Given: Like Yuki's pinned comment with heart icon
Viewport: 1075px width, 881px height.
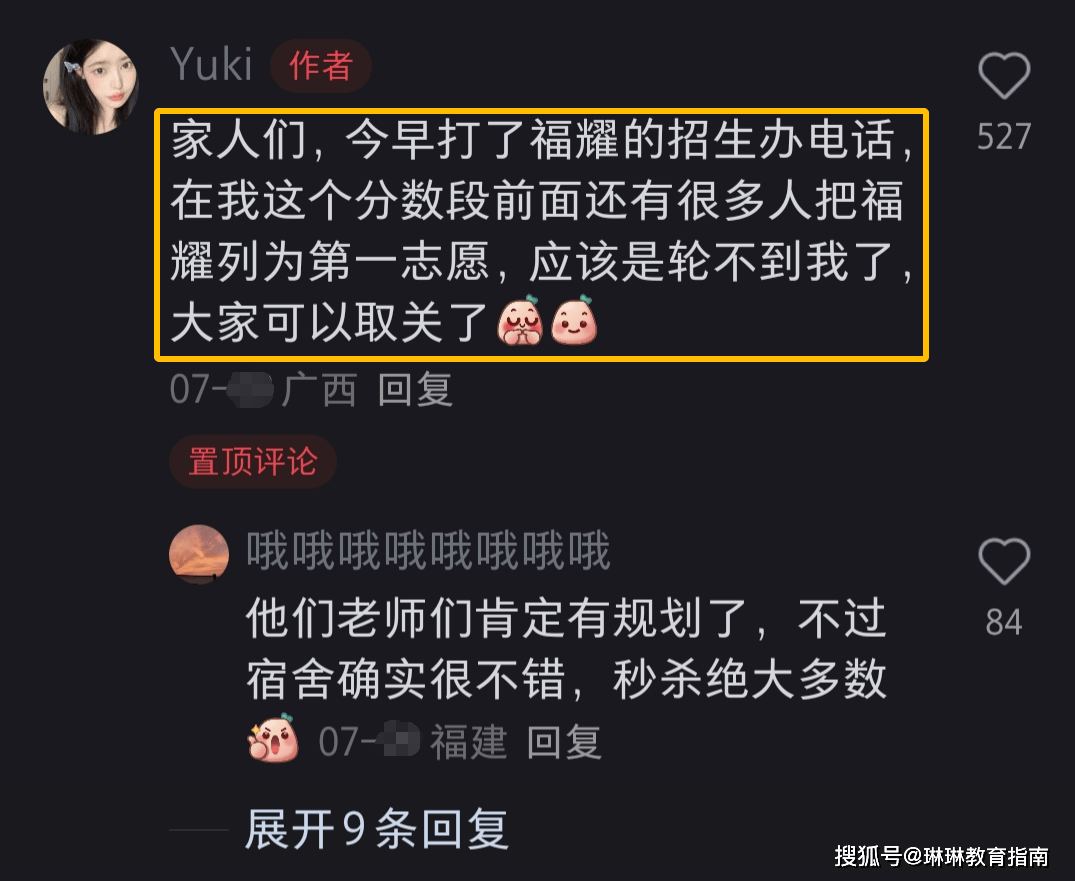Looking at the screenshot, I should coord(1004,75).
